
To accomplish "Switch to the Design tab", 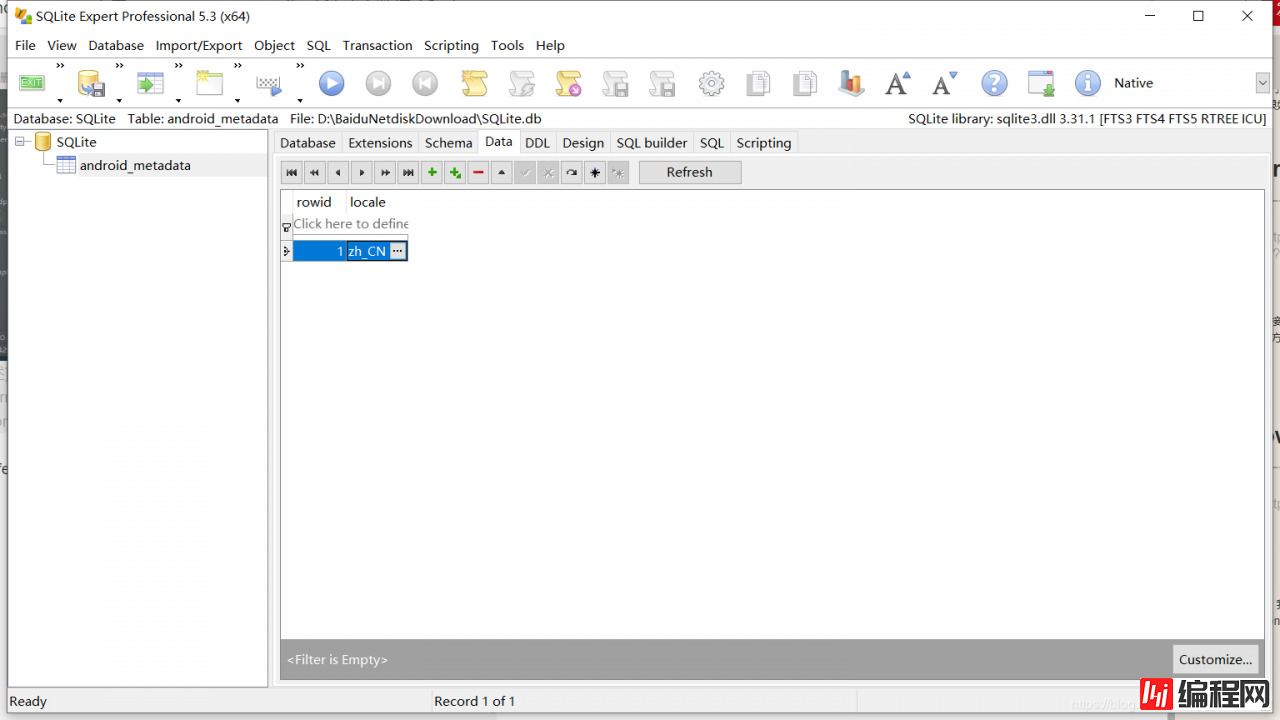I will (x=583, y=143).
